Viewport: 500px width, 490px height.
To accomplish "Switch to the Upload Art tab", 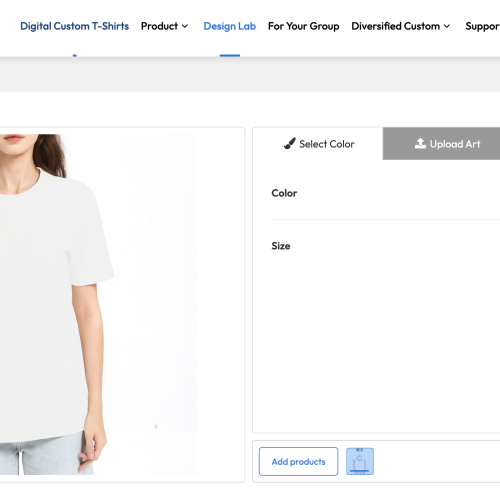I will [441, 144].
